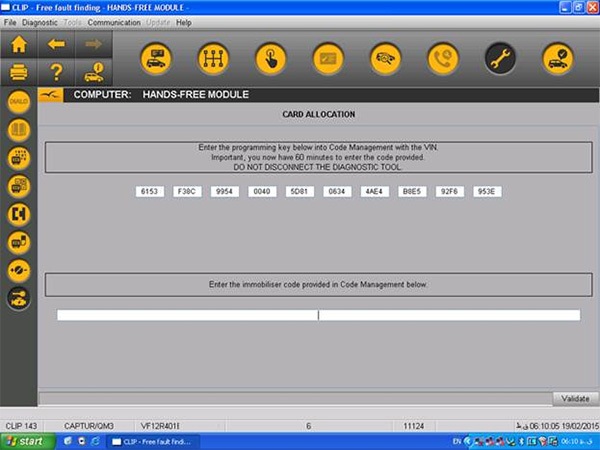Open the Communication menu
The image size is (600, 450).
pyautogui.click(x=113, y=22)
